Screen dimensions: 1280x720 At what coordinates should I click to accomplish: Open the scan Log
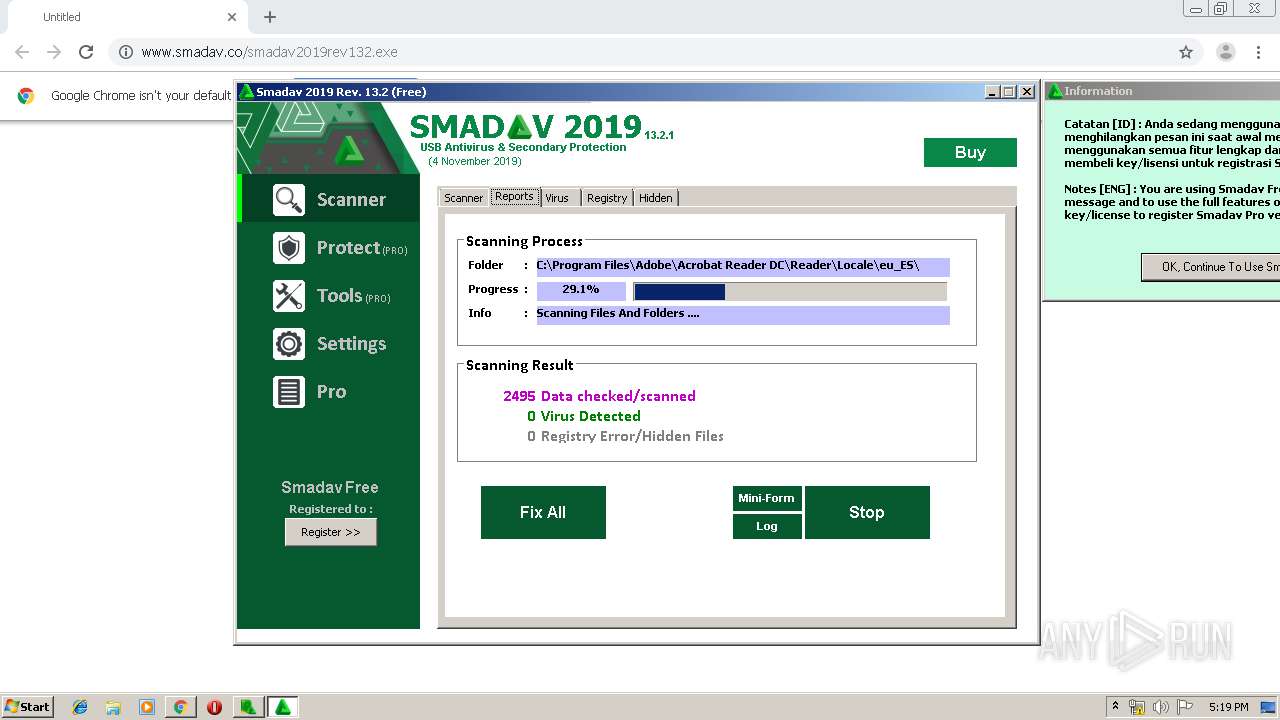coord(766,526)
